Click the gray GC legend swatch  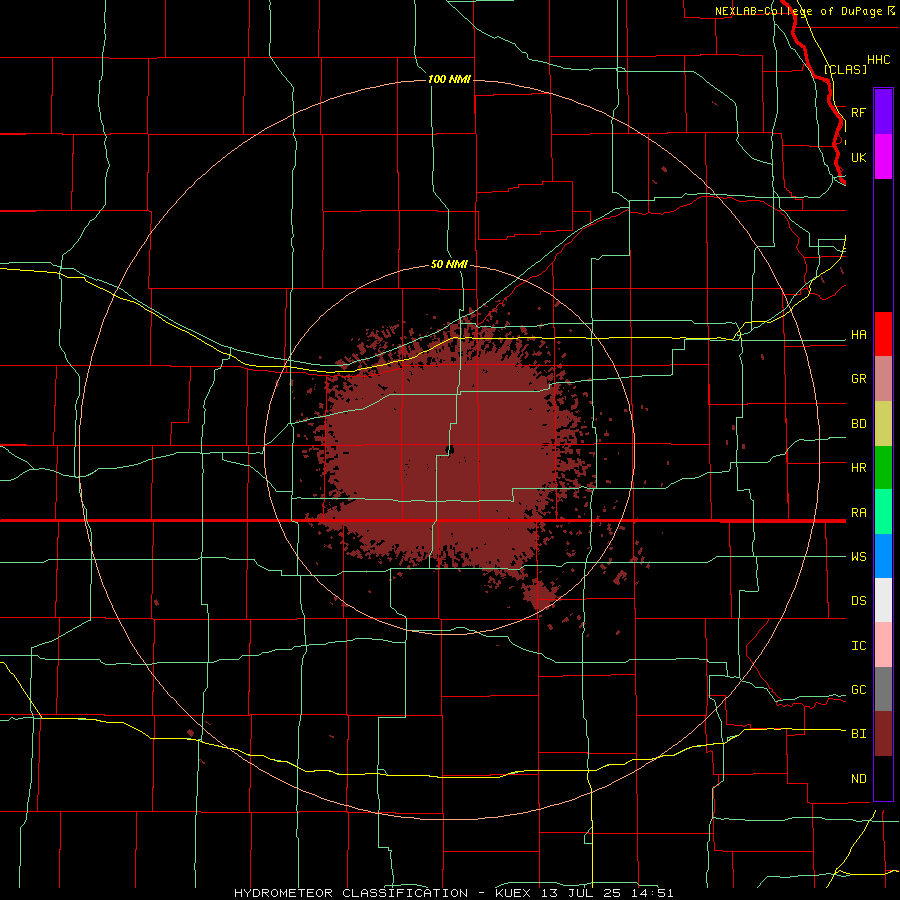(x=883, y=689)
